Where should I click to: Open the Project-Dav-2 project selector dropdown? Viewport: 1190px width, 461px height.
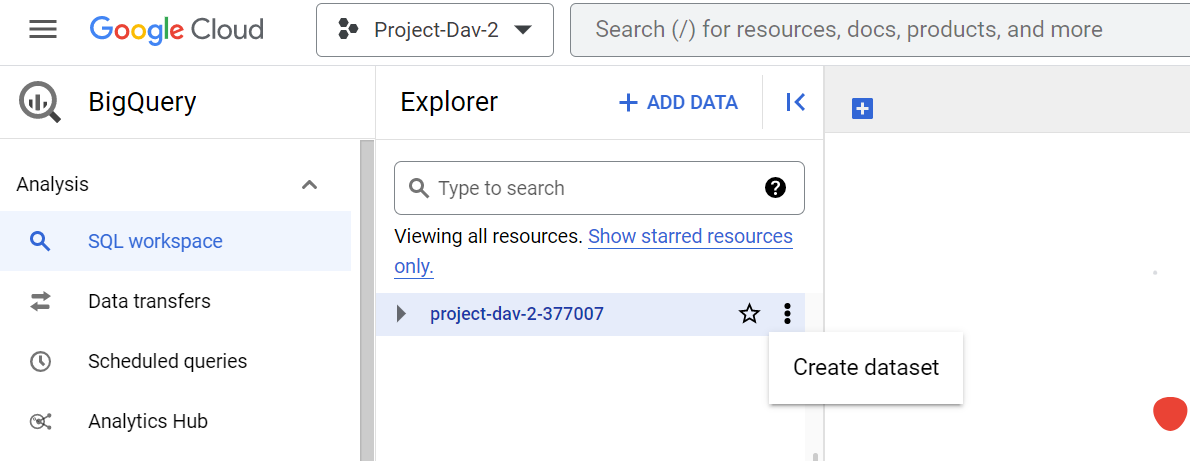(435, 30)
